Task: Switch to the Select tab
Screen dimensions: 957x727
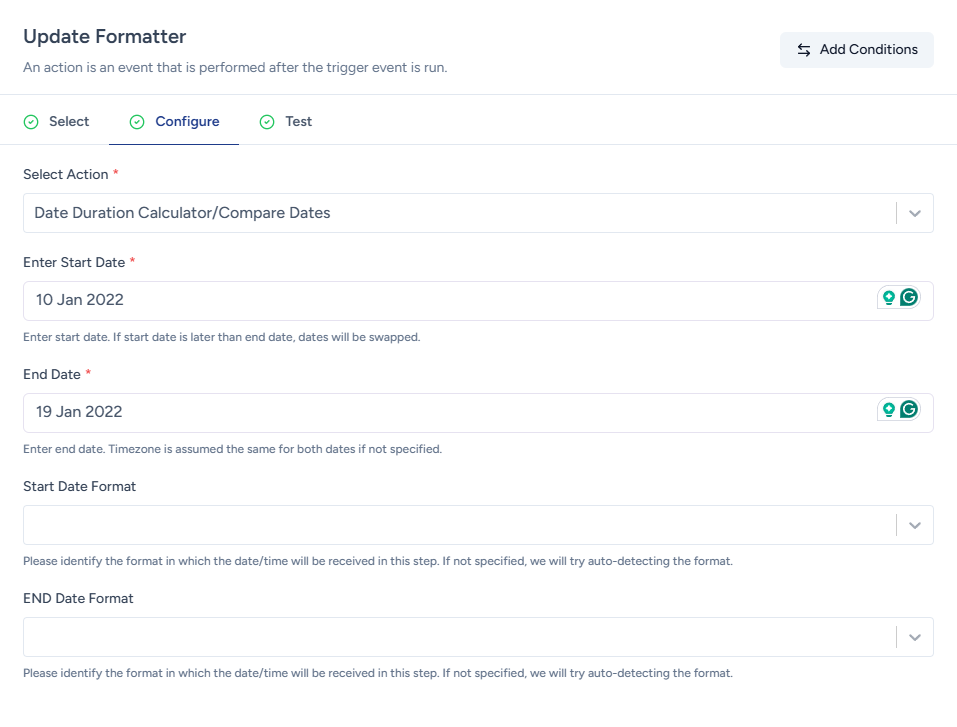Action: coord(69,122)
